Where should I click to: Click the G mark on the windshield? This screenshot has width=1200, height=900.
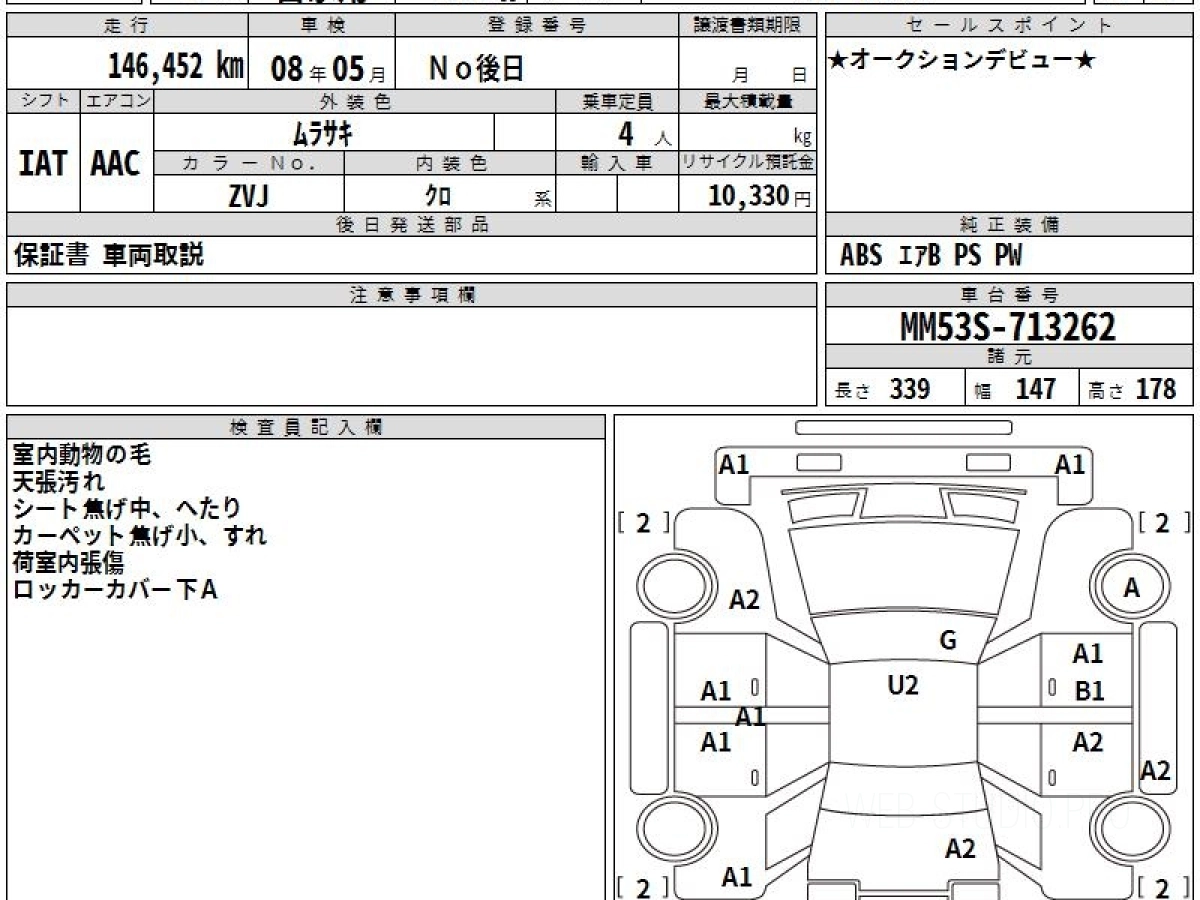(948, 641)
